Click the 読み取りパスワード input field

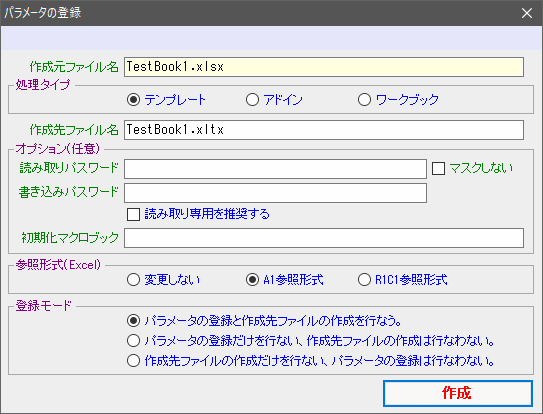(x=275, y=169)
